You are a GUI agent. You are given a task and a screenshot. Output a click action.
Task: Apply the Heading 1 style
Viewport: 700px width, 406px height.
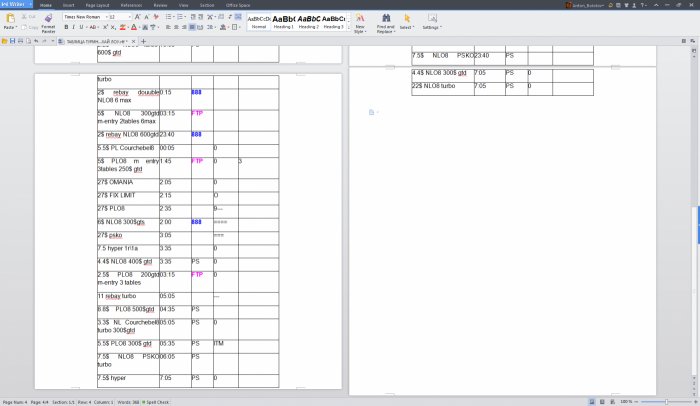tap(283, 21)
